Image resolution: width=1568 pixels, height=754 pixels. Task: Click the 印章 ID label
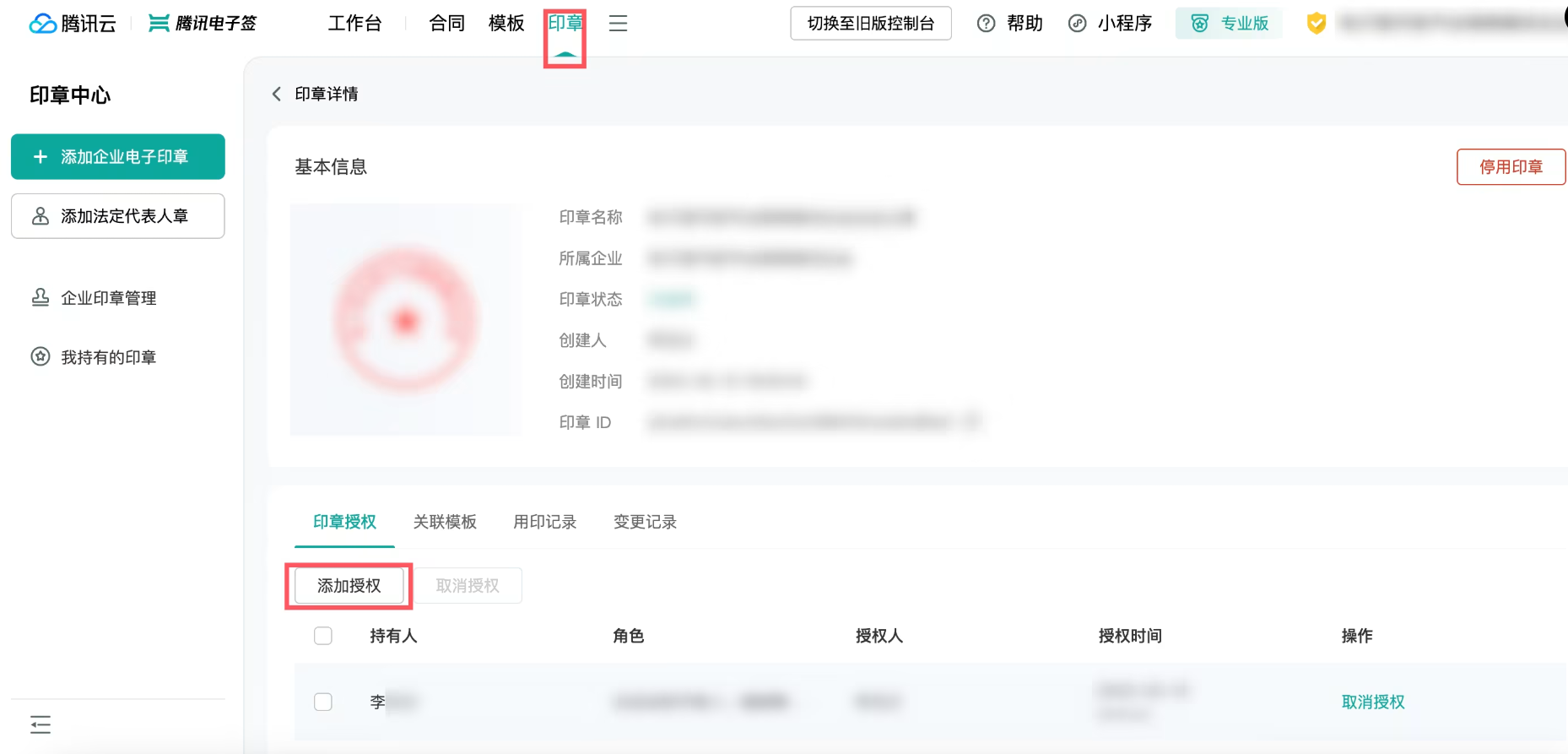click(x=585, y=422)
